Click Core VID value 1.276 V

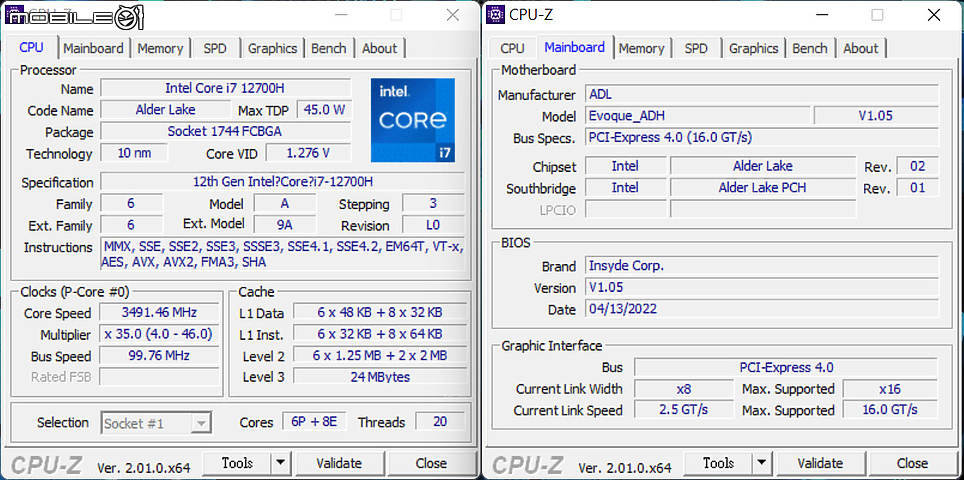click(x=309, y=153)
